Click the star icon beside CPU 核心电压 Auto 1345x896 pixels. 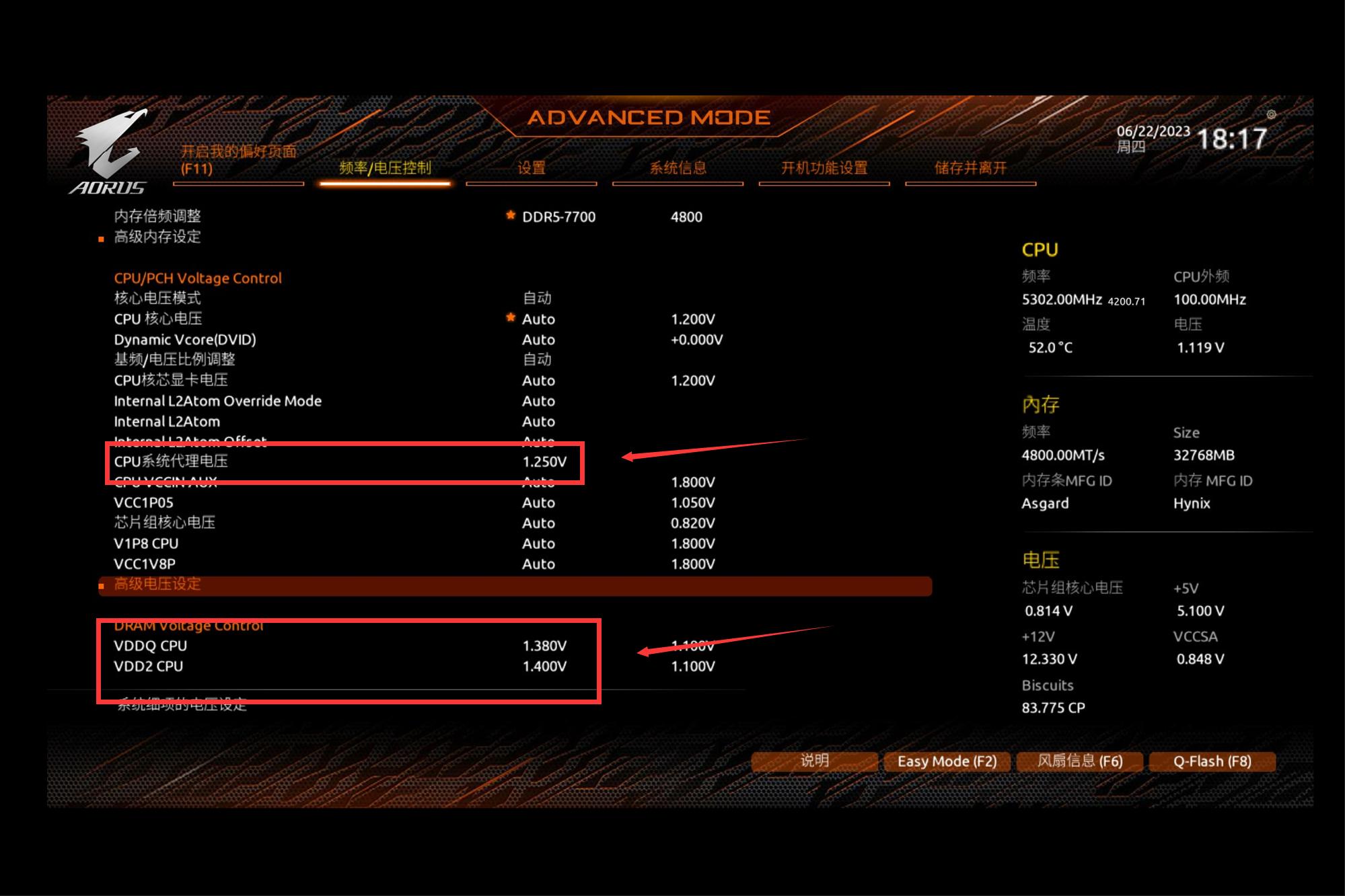pyautogui.click(x=510, y=318)
